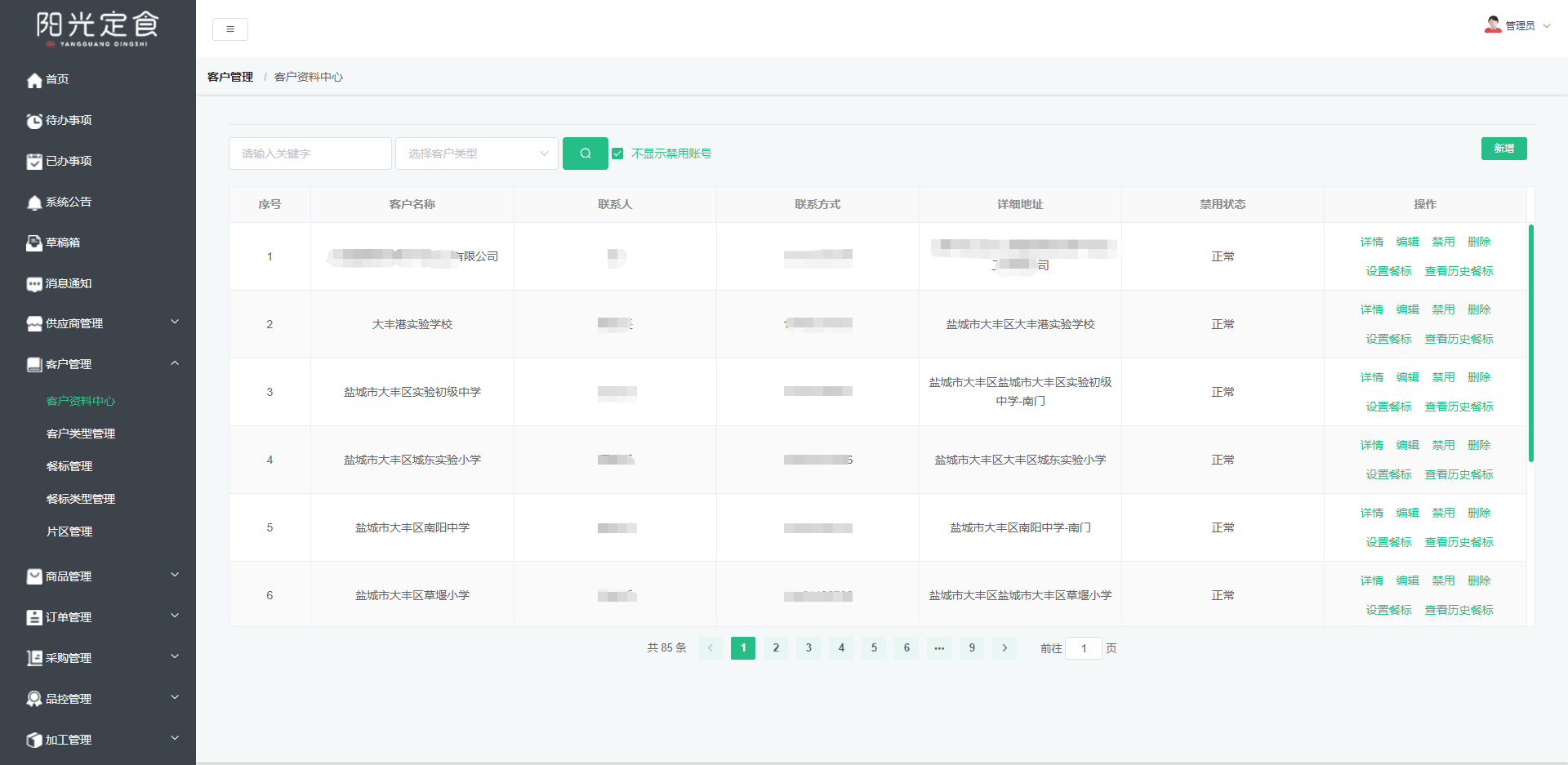1568x765 pixels.
Task: Toggle the sidebar collapse hamburger icon
Action: tap(230, 29)
